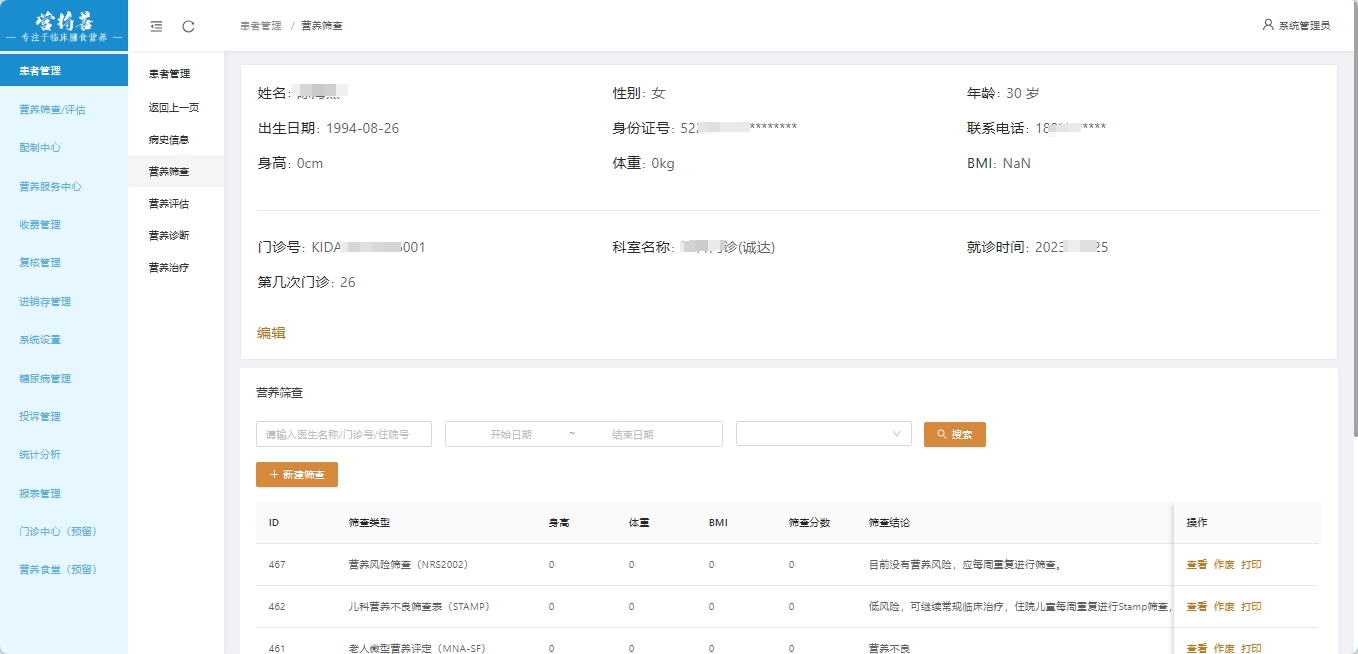Viewport: 1358px width, 654px height.
Task: Click the patient management breadcrumb link
Action: [260, 26]
